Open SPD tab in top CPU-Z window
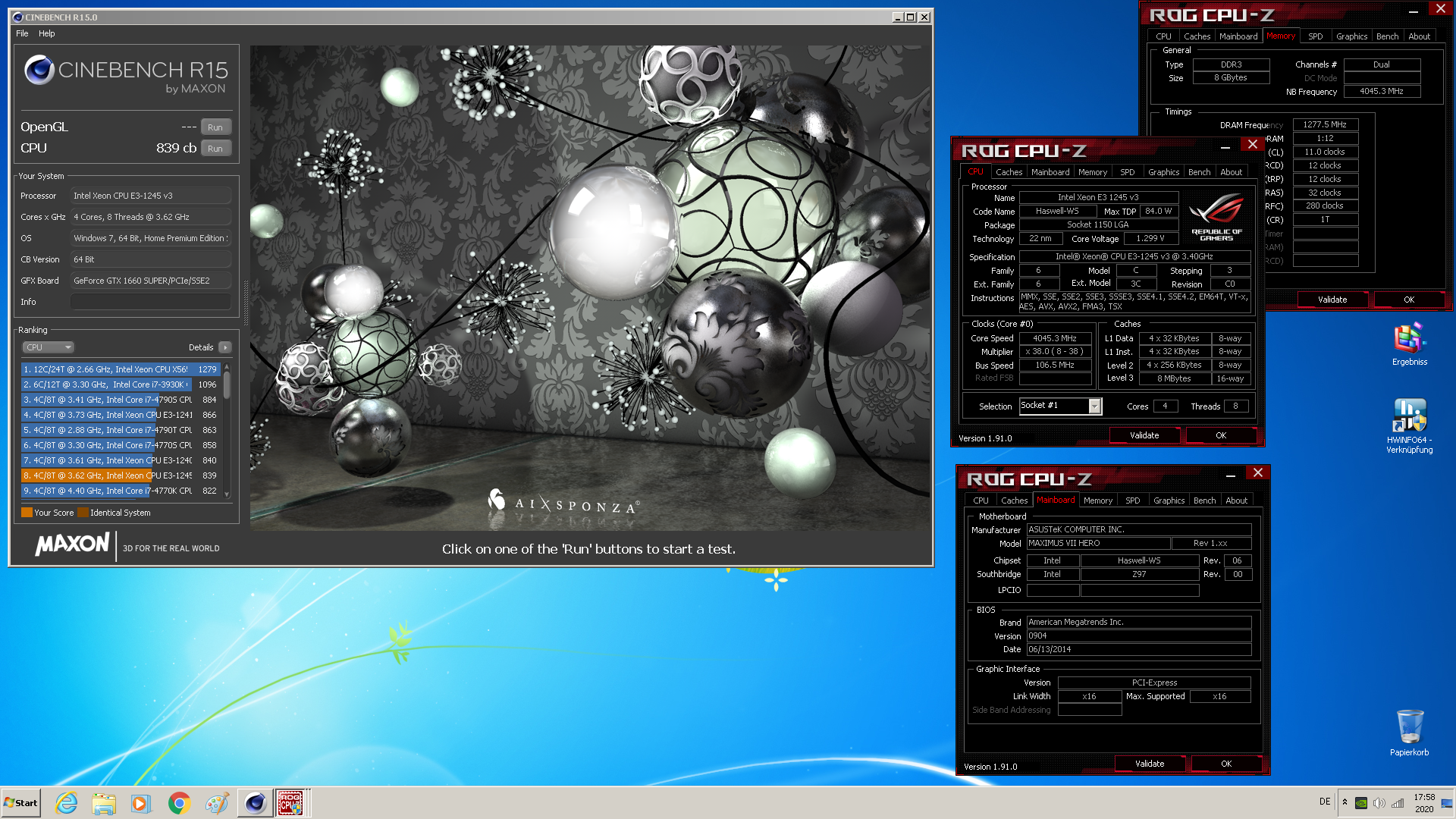Screen dimensions: 1456x819 coord(1315,36)
